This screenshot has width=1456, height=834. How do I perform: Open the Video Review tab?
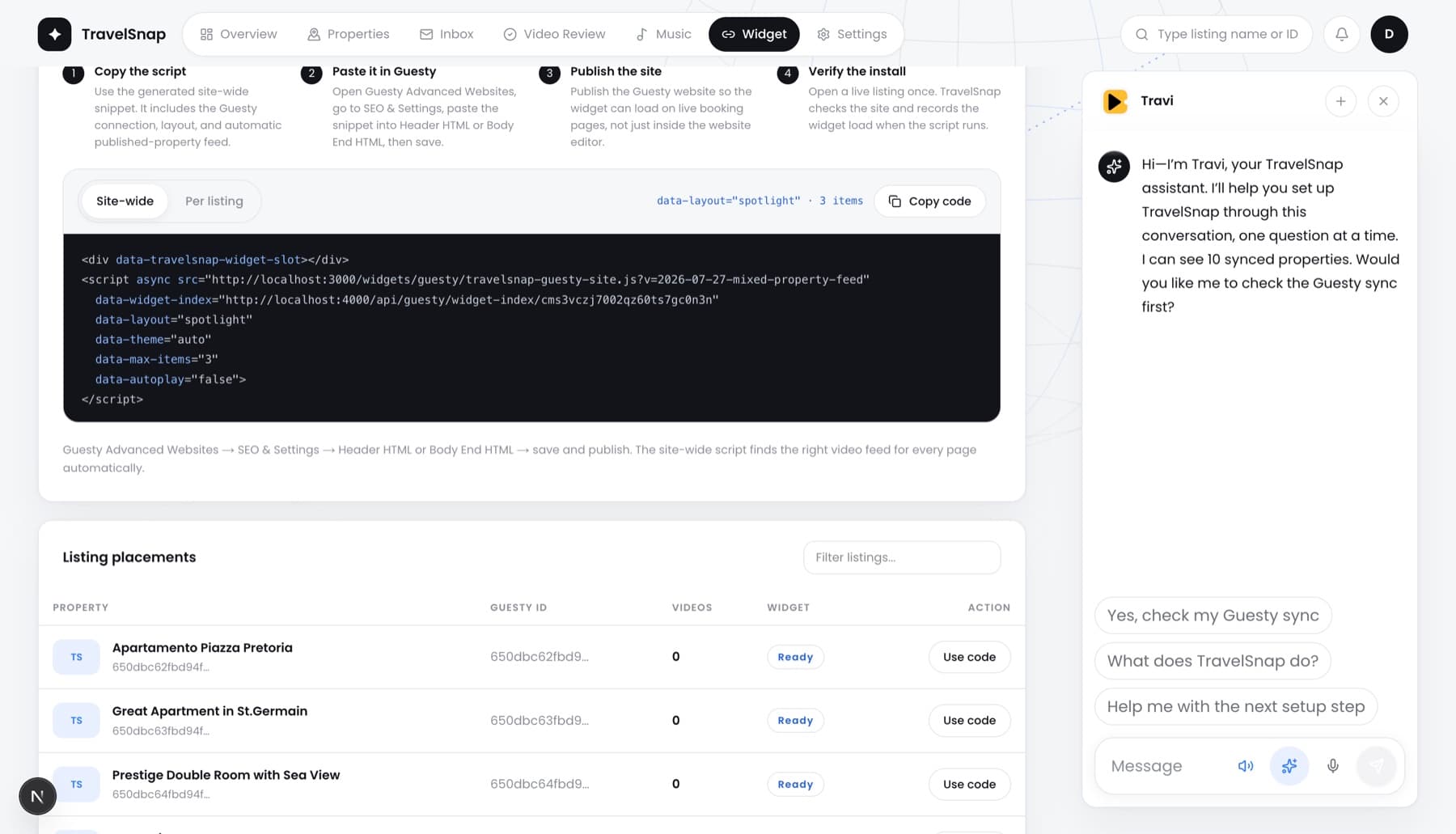pos(554,34)
